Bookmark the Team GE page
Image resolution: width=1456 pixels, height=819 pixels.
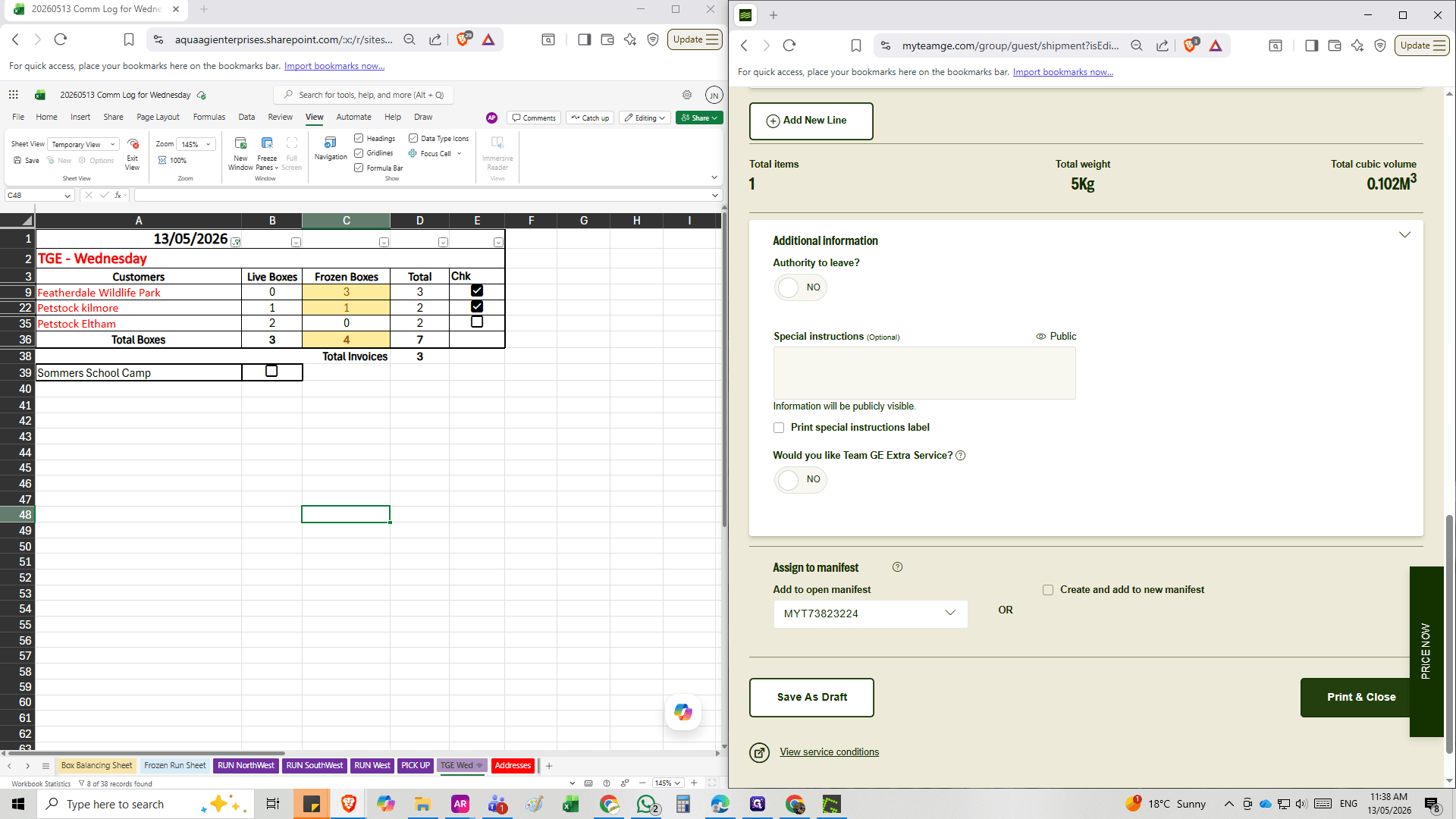click(856, 45)
